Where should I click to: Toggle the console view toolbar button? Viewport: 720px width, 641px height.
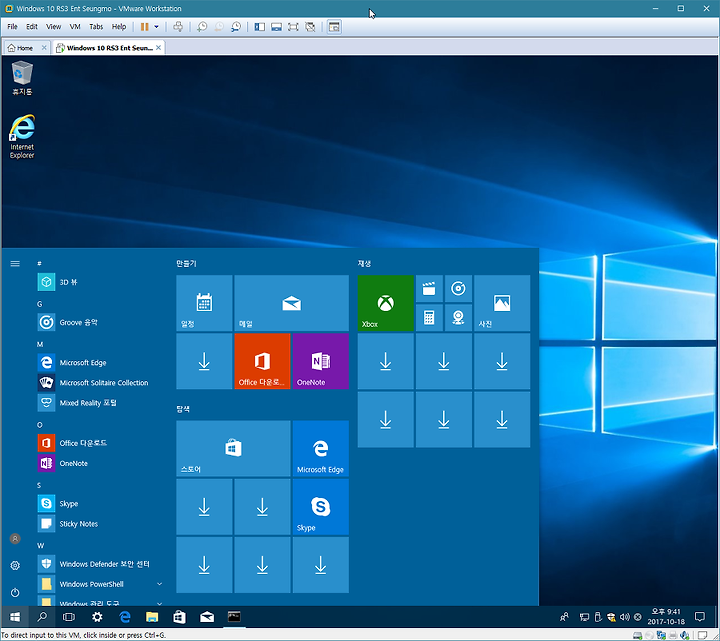pyautogui.click(x=334, y=27)
